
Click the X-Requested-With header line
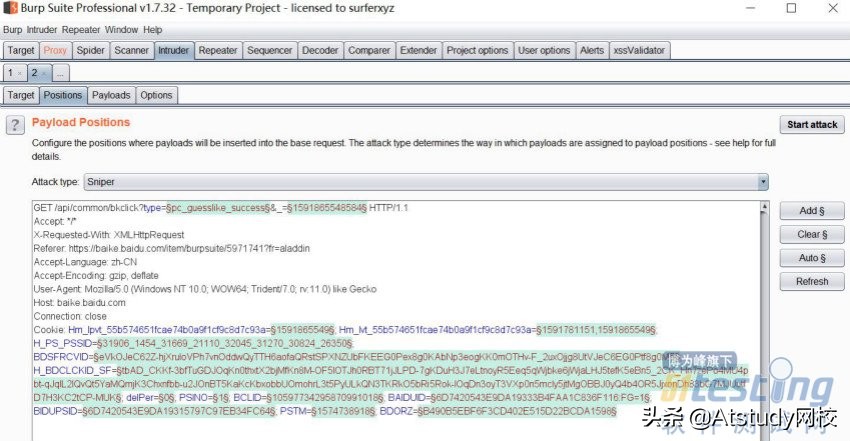109,235
